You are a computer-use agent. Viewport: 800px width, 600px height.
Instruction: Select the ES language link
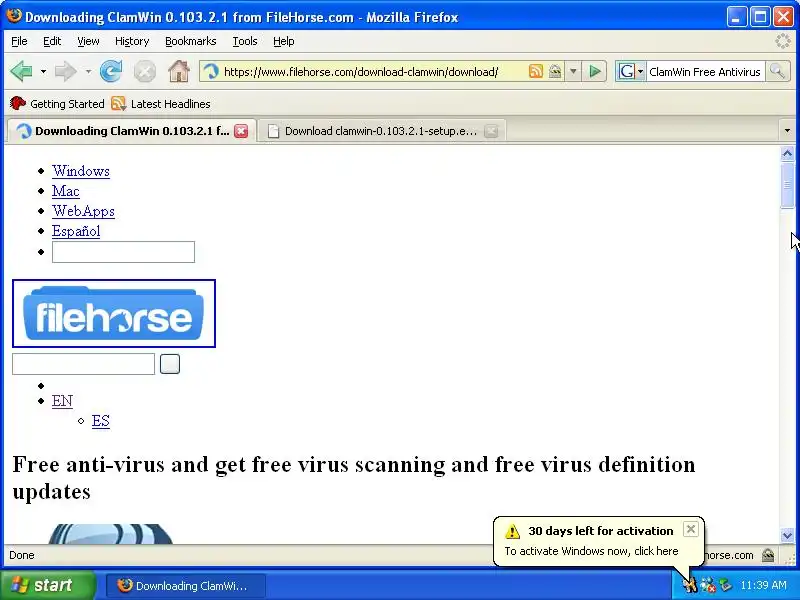pos(101,421)
